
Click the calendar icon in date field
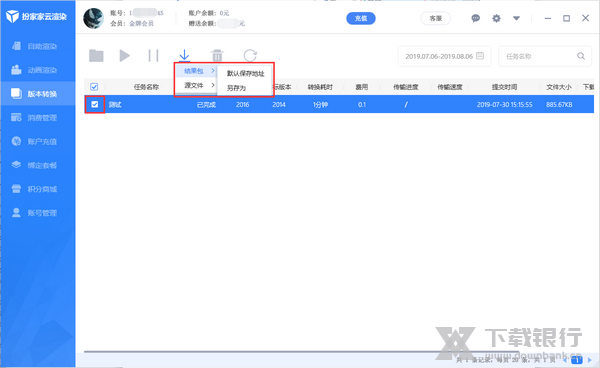(480, 56)
